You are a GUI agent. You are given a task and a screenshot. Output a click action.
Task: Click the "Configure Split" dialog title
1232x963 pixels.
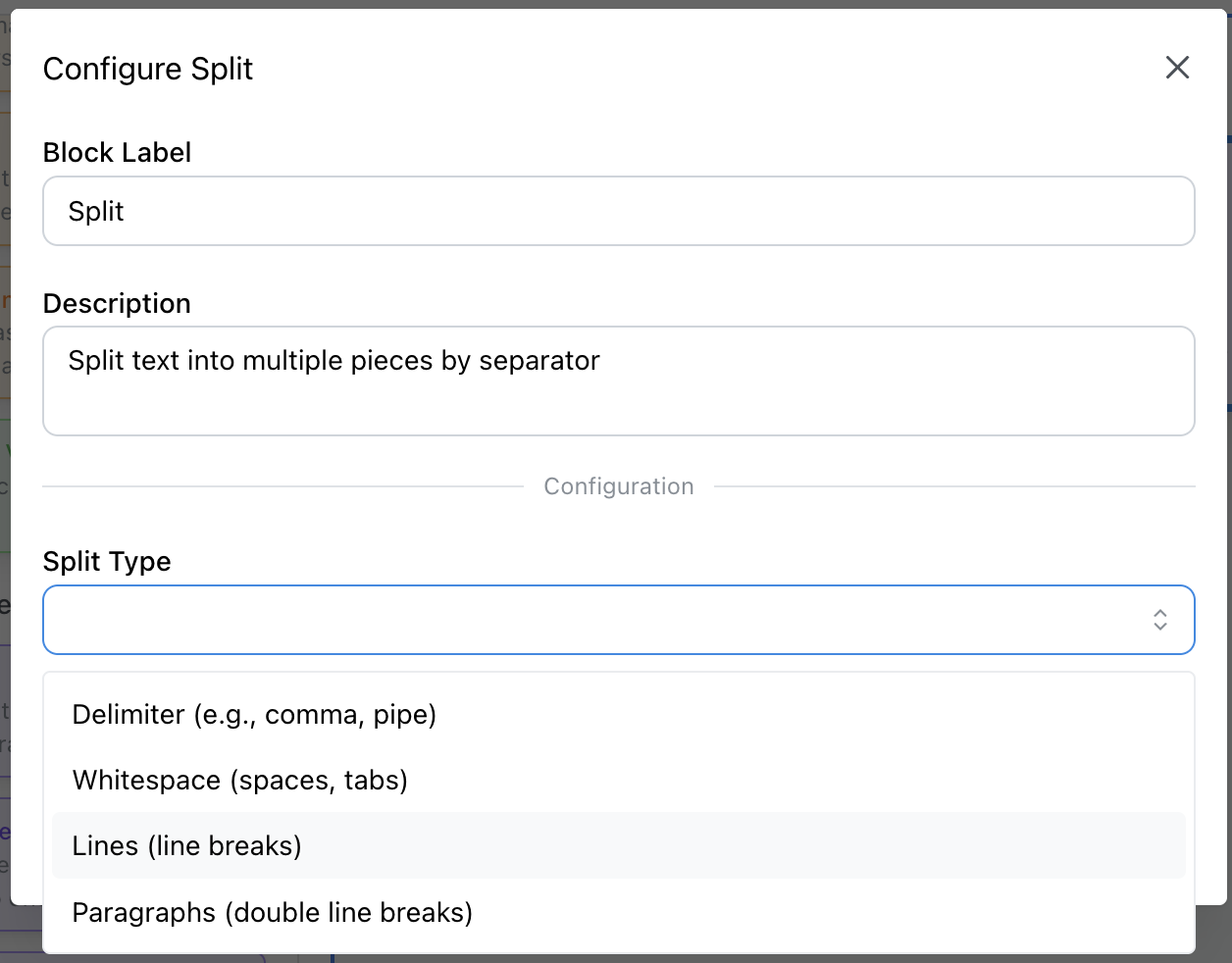tap(148, 69)
